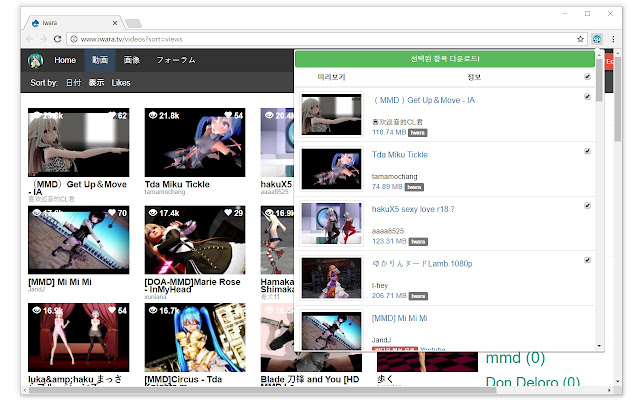The image size is (640, 400).
Task: Click uploader l-hey in popup
Action: click(x=380, y=286)
